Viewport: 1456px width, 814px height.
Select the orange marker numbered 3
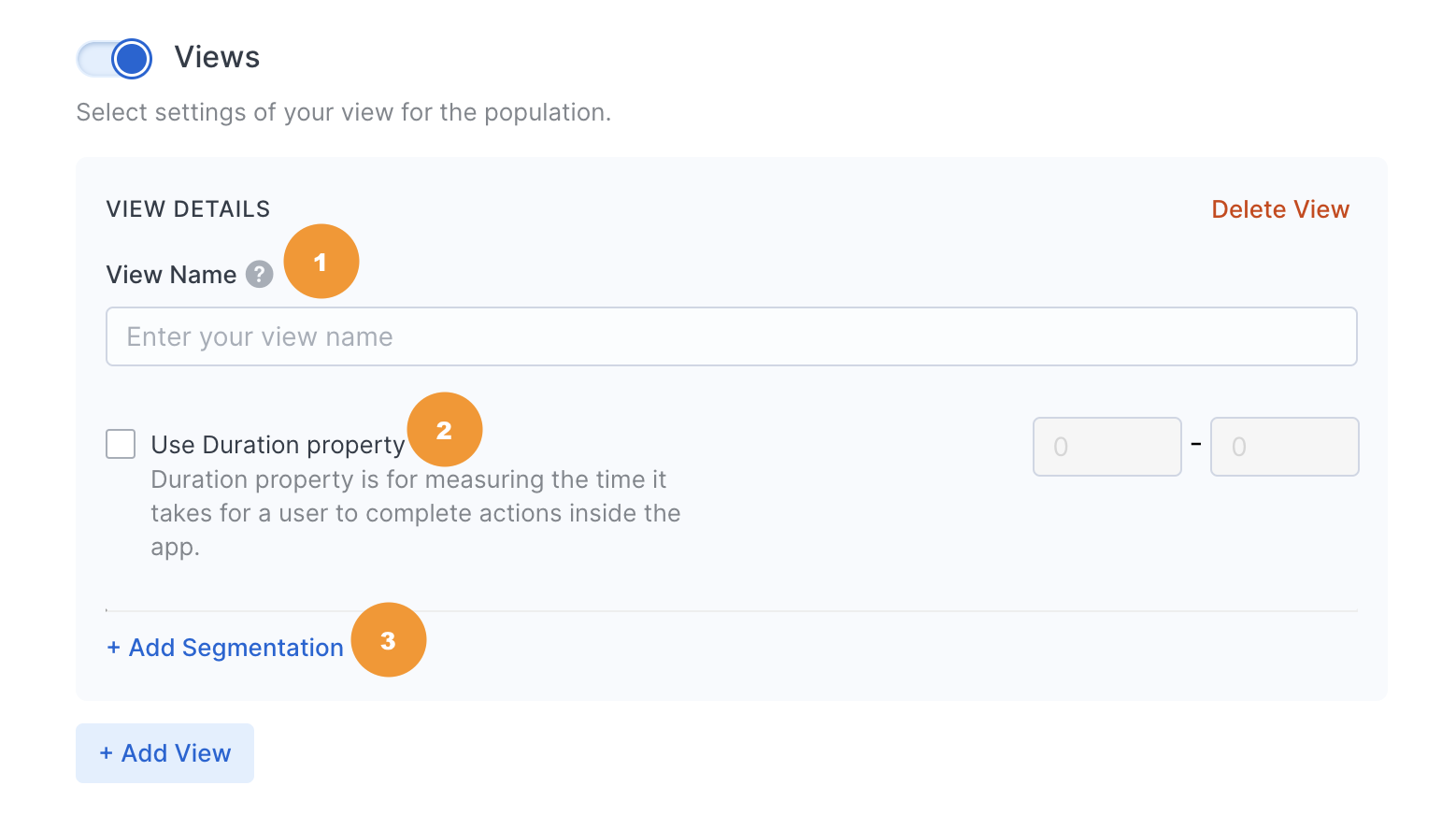(x=389, y=640)
